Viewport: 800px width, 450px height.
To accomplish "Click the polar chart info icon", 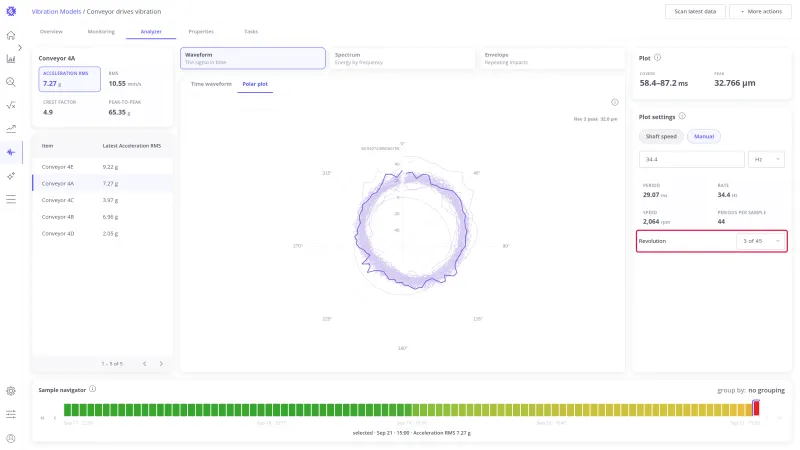I will (x=615, y=103).
